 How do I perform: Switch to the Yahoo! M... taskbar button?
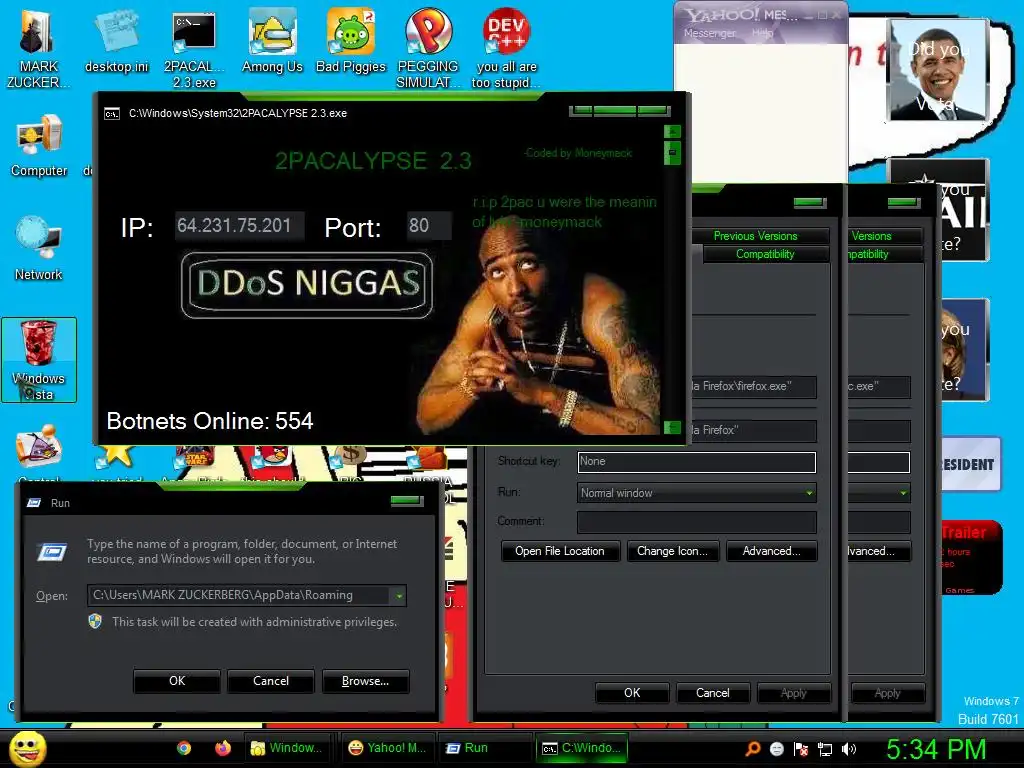pyautogui.click(x=387, y=748)
